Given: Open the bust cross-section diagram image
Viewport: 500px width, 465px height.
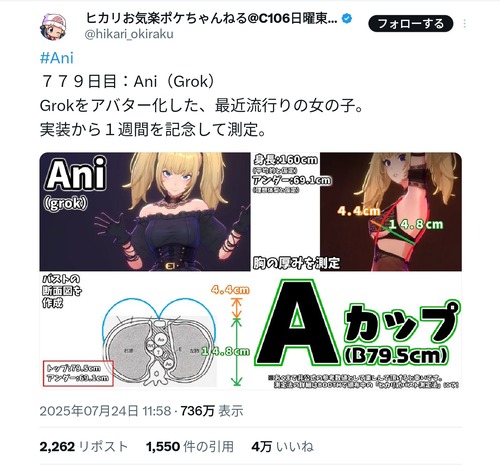Looking at the screenshot, I should 145,330.
